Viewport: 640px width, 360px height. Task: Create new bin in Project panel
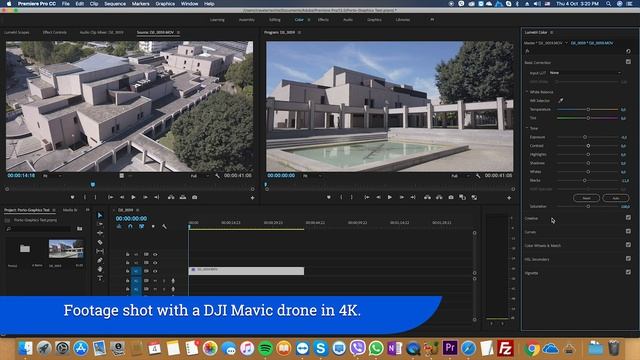(x=80, y=229)
